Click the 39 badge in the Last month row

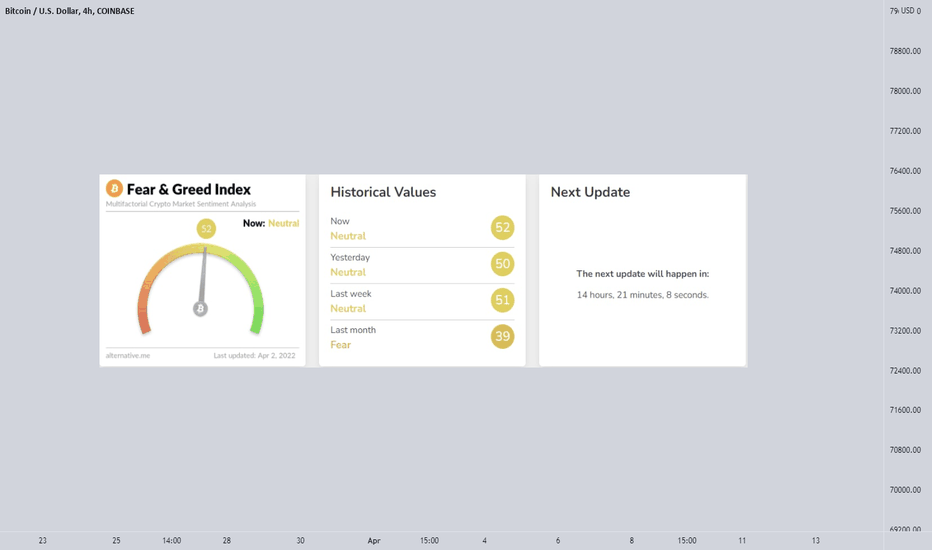[x=502, y=336]
